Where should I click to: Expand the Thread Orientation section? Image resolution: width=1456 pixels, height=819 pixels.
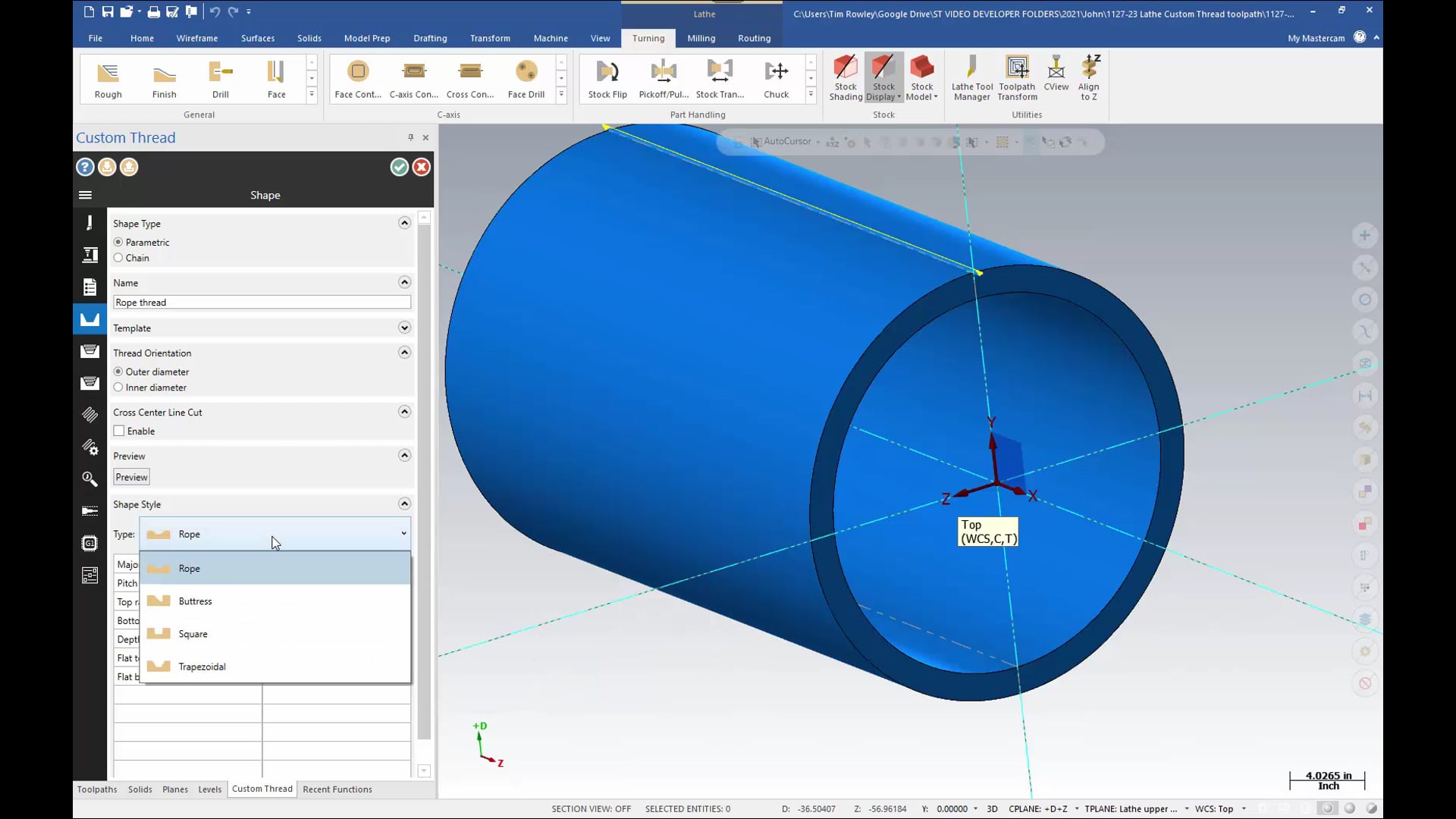[x=404, y=352]
